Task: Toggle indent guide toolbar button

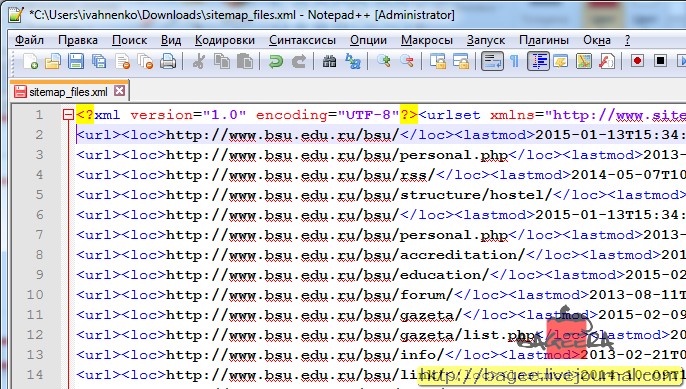Action: click(x=538, y=61)
